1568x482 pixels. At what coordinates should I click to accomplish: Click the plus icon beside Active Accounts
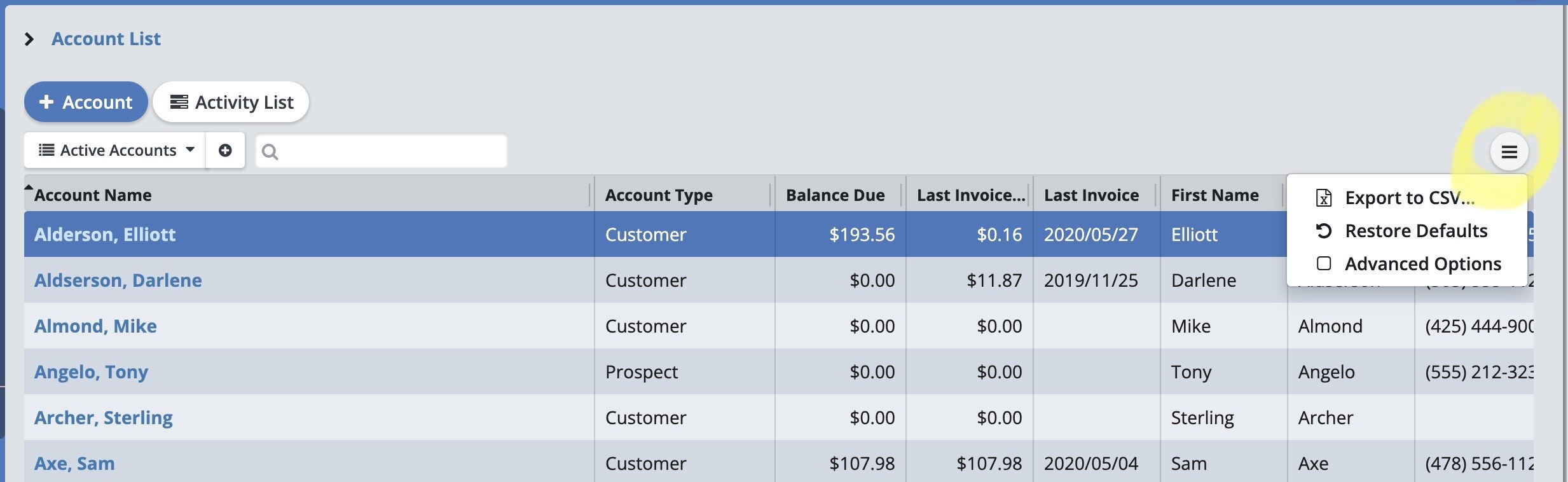[x=225, y=151]
